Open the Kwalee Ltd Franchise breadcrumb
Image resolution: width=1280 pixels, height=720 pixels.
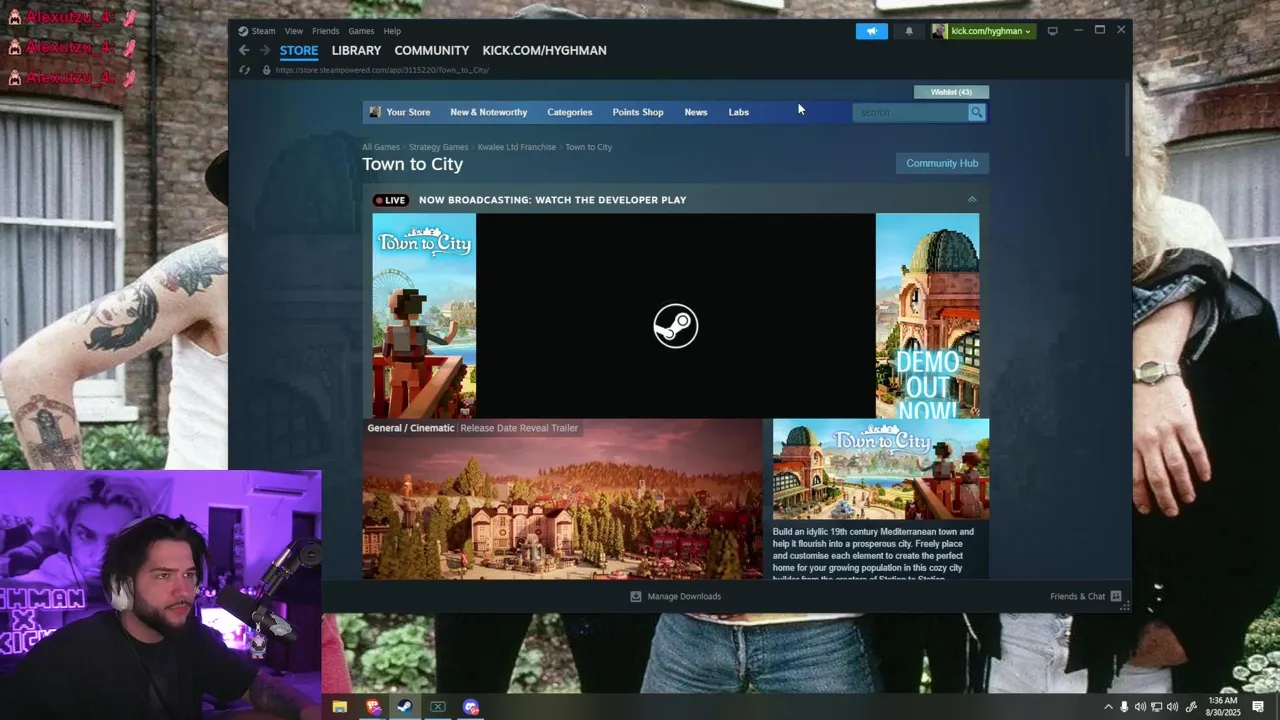(x=517, y=147)
